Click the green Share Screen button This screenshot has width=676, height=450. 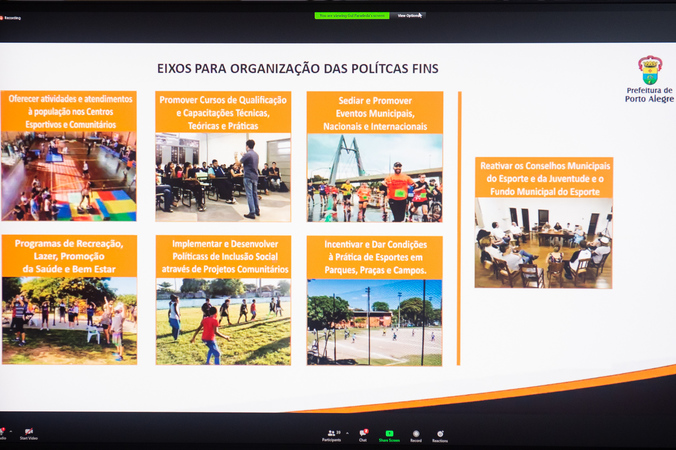point(389,436)
